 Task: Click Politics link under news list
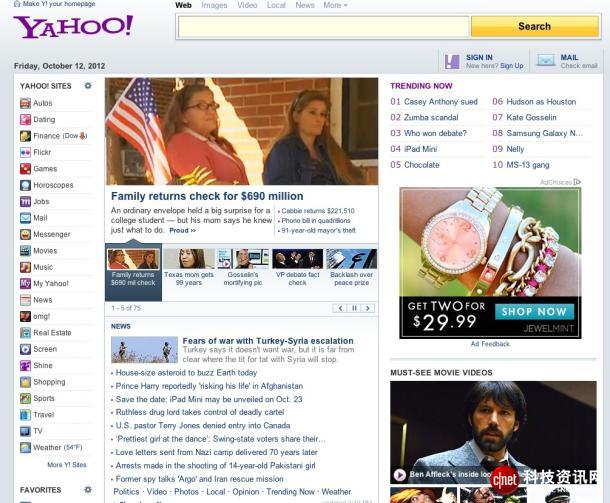tap(126, 492)
